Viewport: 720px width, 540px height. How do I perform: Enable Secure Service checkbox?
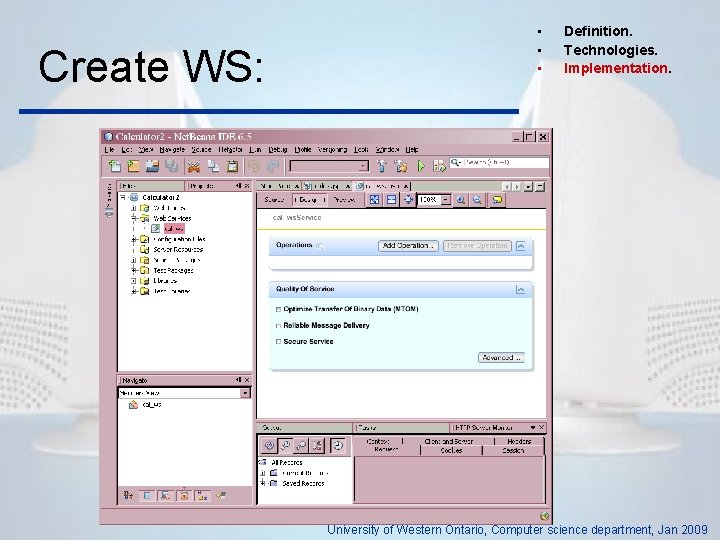tap(278, 342)
